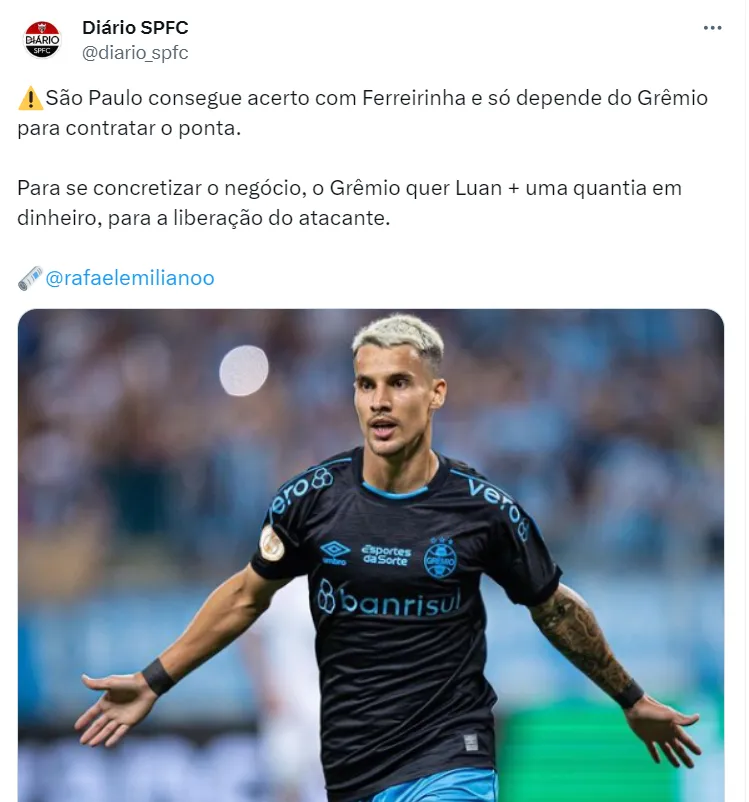Open the three-dot more options menu
The width and height of the screenshot is (749, 802).
tap(712, 28)
